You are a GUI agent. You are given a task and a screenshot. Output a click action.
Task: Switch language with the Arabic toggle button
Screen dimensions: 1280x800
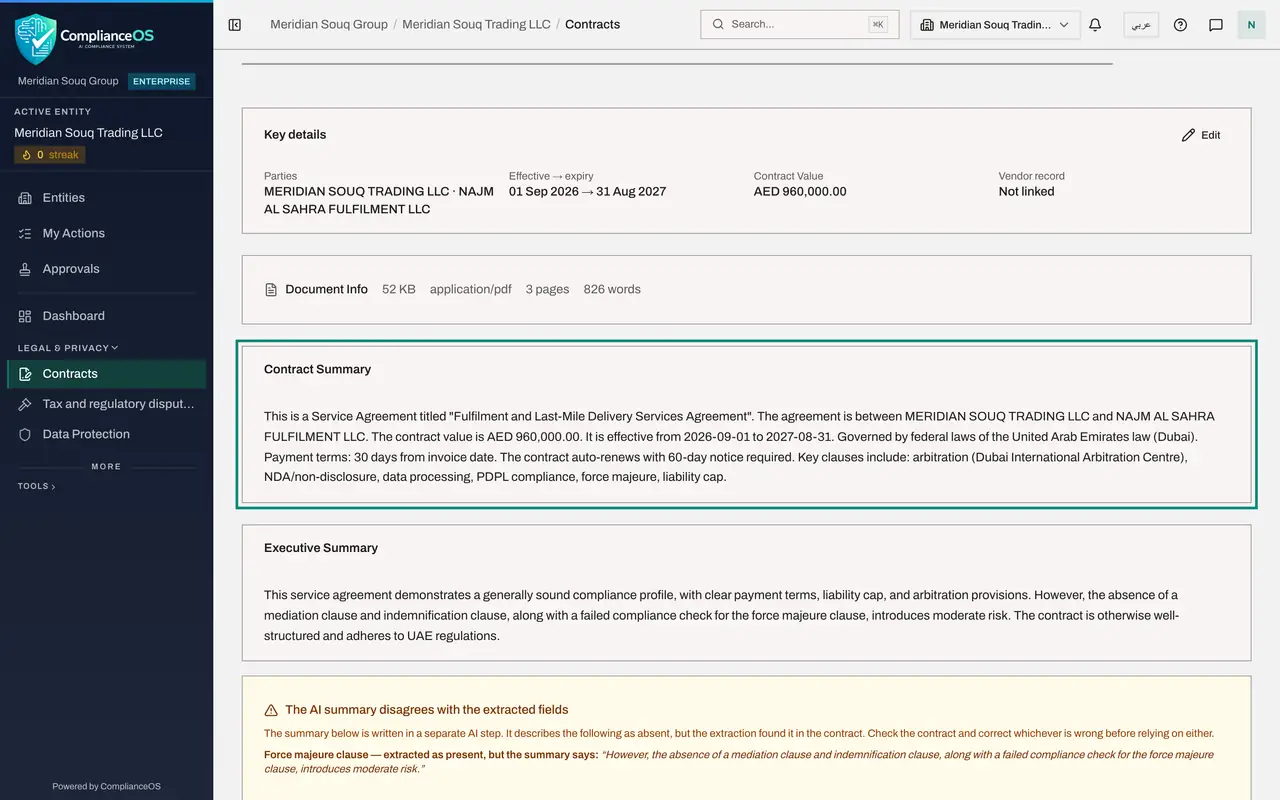click(1141, 25)
